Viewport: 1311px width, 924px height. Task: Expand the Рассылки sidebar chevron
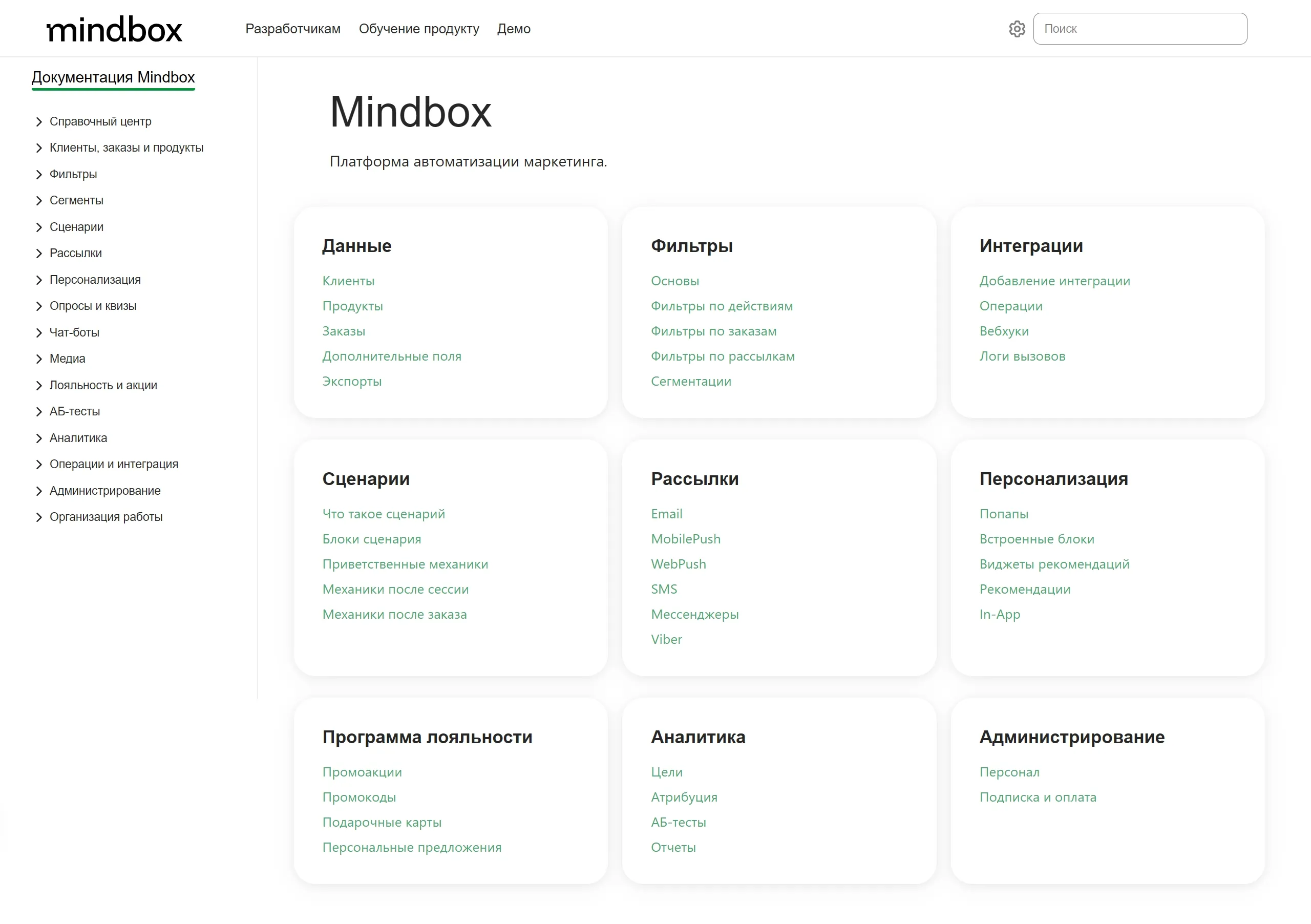point(39,254)
